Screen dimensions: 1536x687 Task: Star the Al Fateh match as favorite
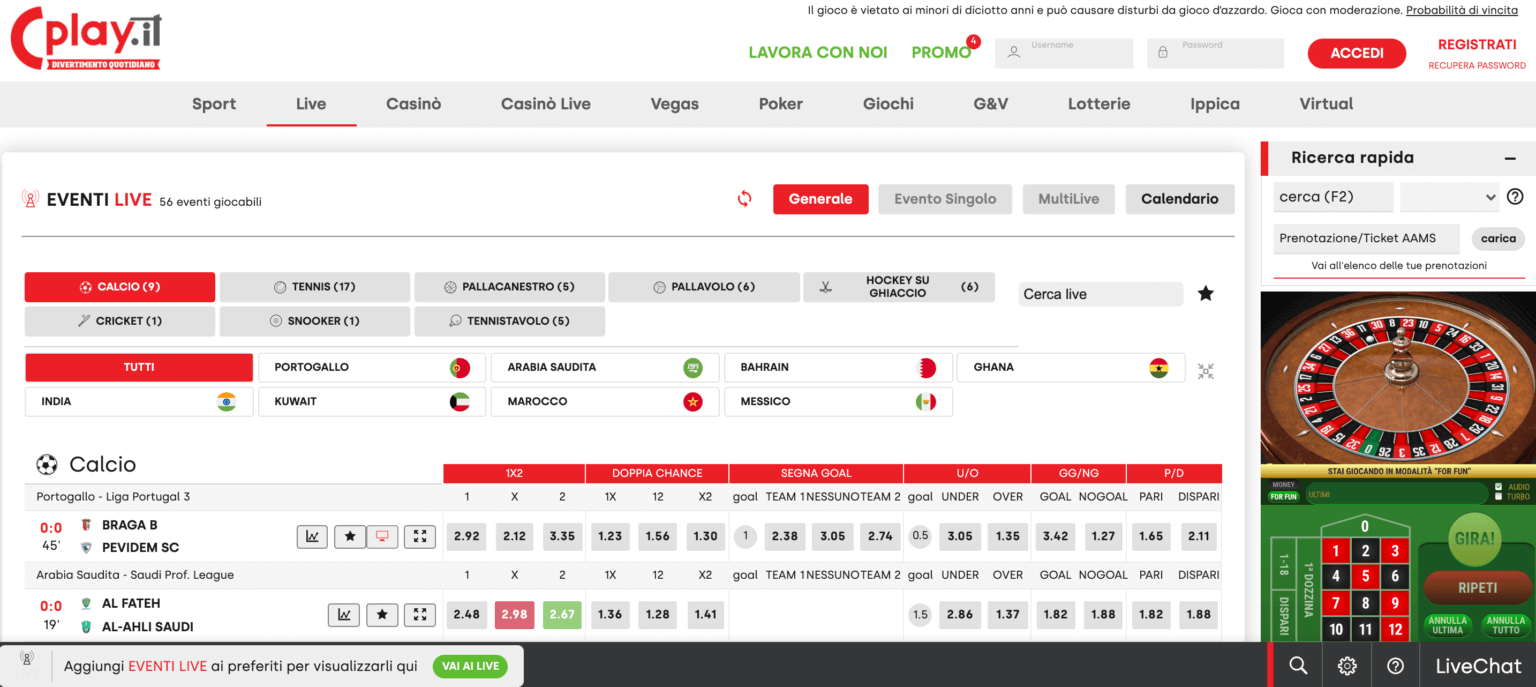pyautogui.click(x=382, y=615)
